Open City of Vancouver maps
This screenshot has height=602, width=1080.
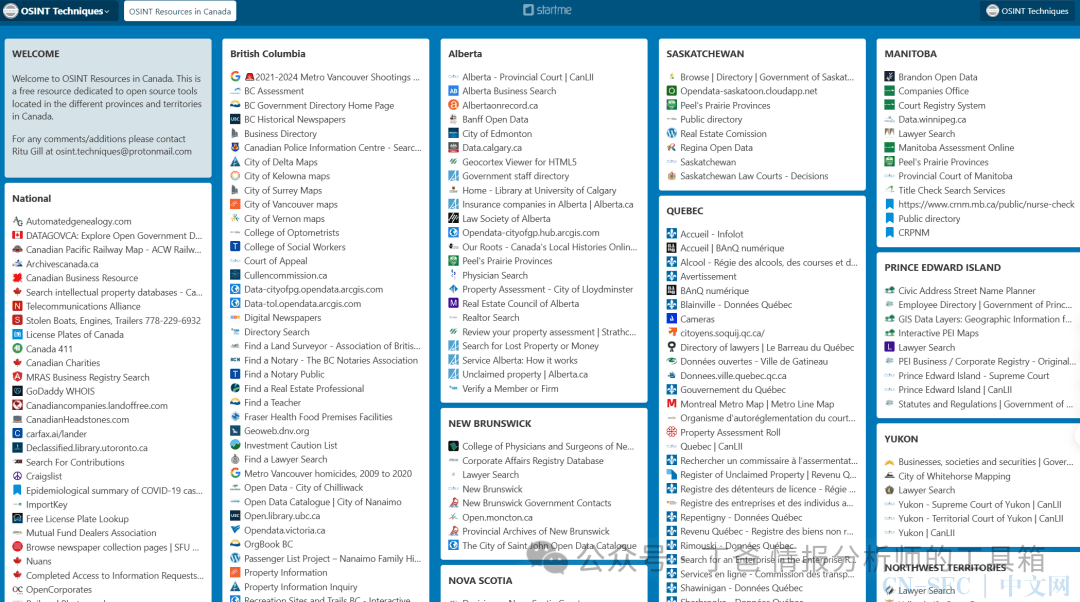click(x=291, y=204)
